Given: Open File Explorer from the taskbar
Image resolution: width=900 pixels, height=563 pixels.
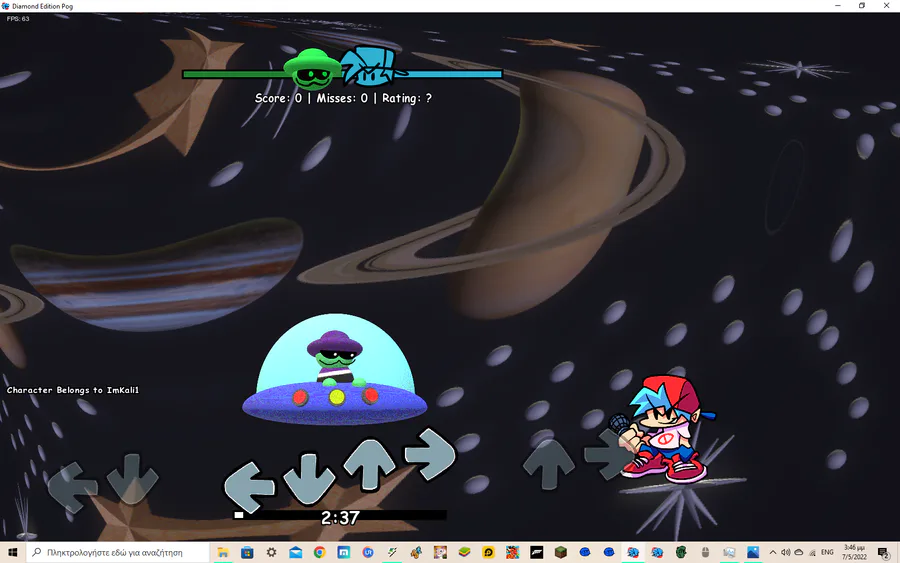Looking at the screenshot, I should [x=223, y=552].
